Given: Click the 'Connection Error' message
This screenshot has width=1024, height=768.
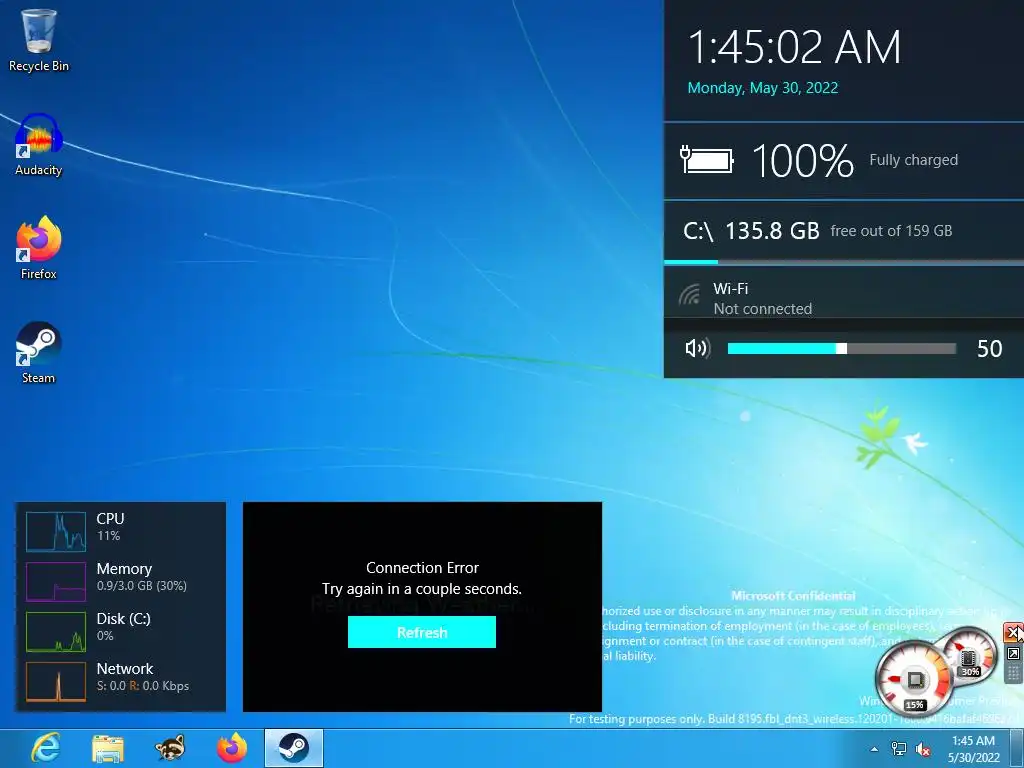Looking at the screenshot, I should pyautogui.click(x=423, y=568).
